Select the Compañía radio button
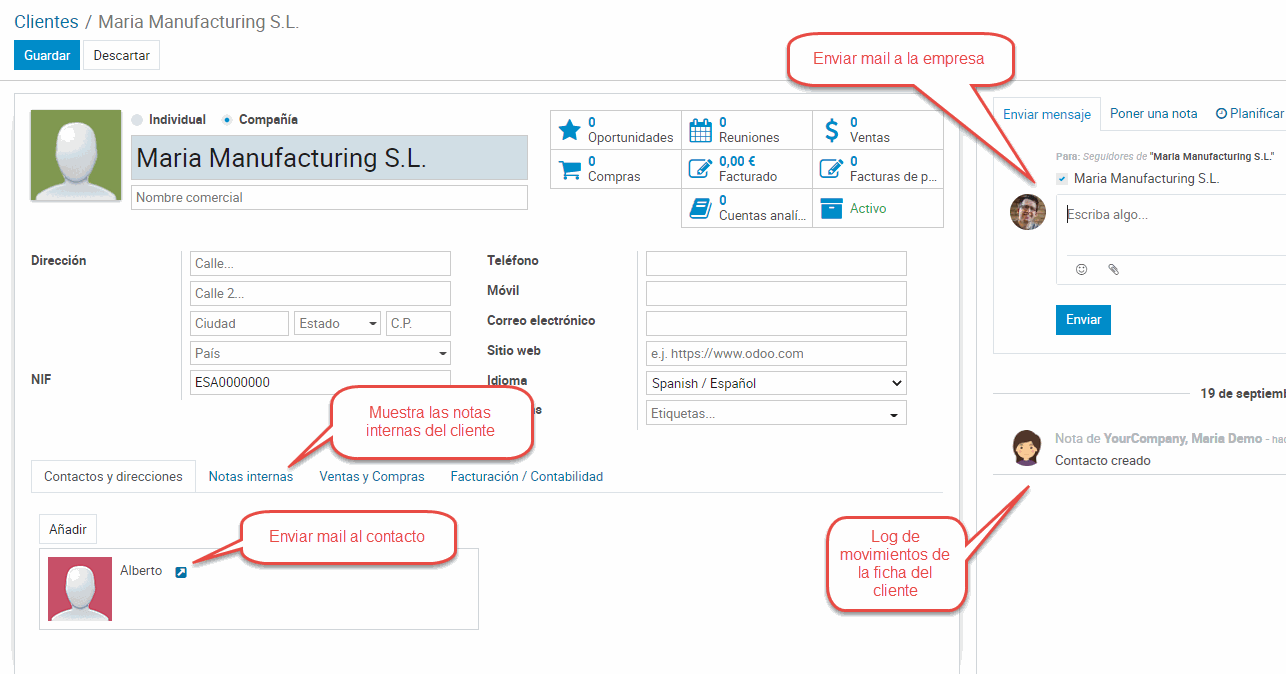 pyautogui.click(x=227, y=120)
